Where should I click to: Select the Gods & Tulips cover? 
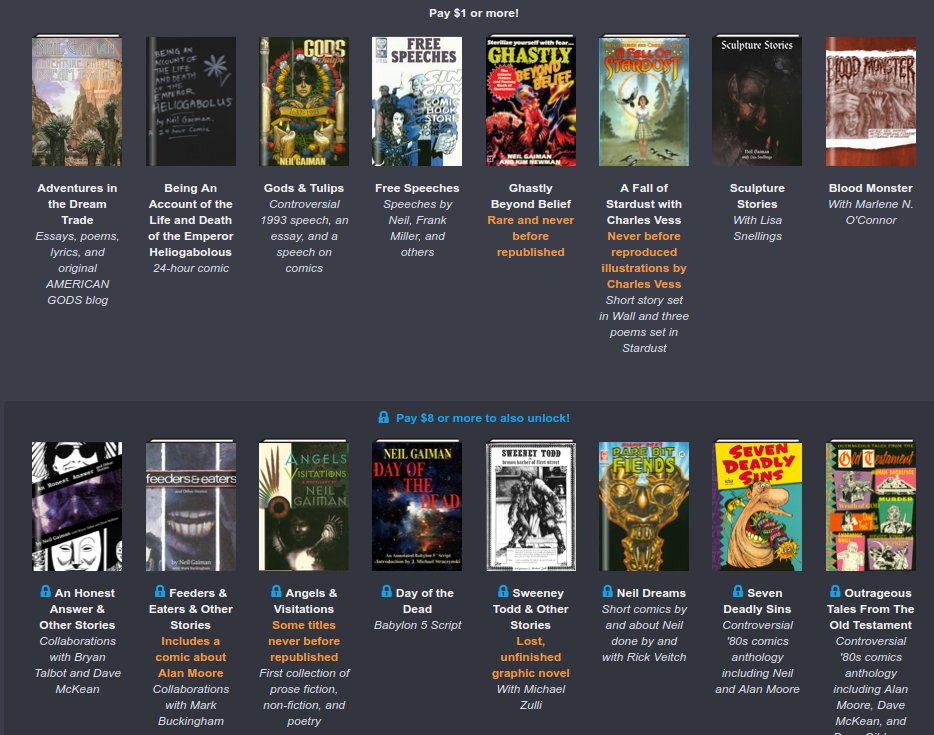click(304, 101)
